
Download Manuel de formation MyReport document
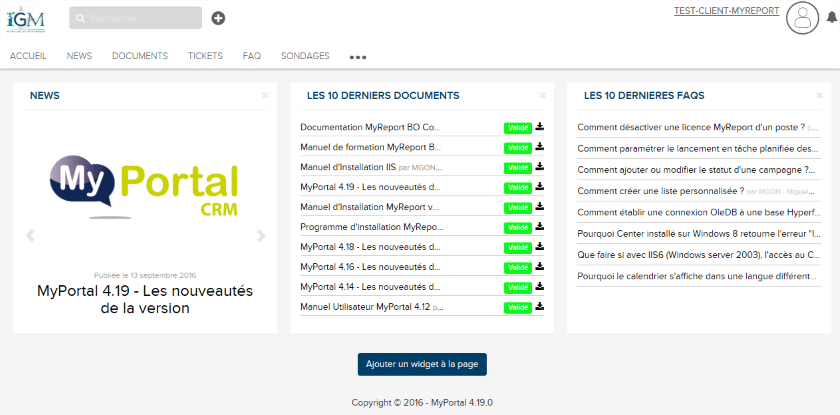coord(539,146)
